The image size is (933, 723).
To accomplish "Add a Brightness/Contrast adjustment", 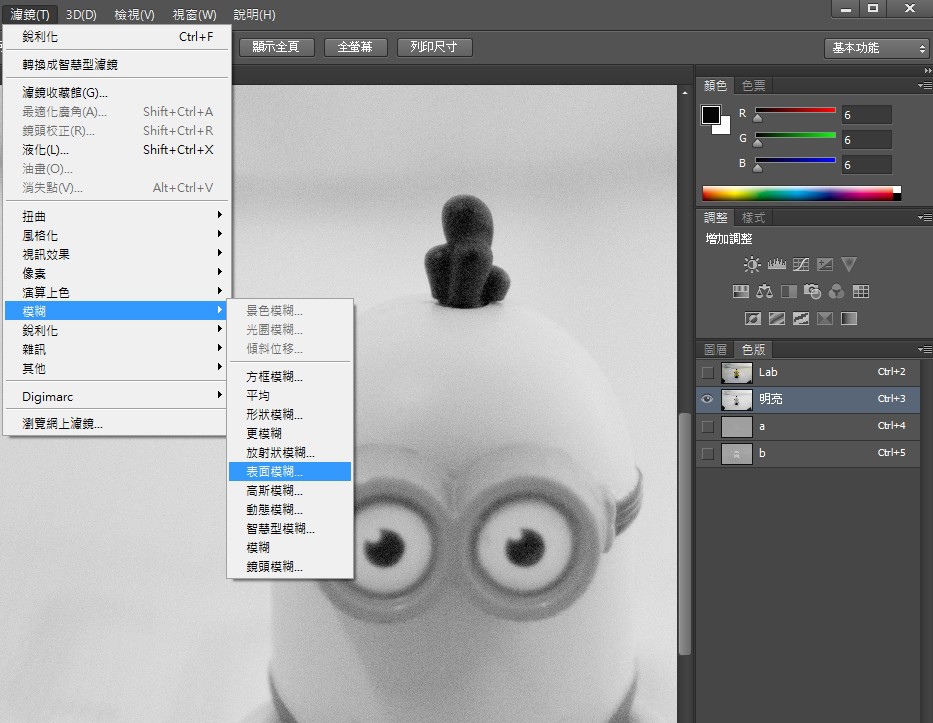I will (x=752, y=264).
